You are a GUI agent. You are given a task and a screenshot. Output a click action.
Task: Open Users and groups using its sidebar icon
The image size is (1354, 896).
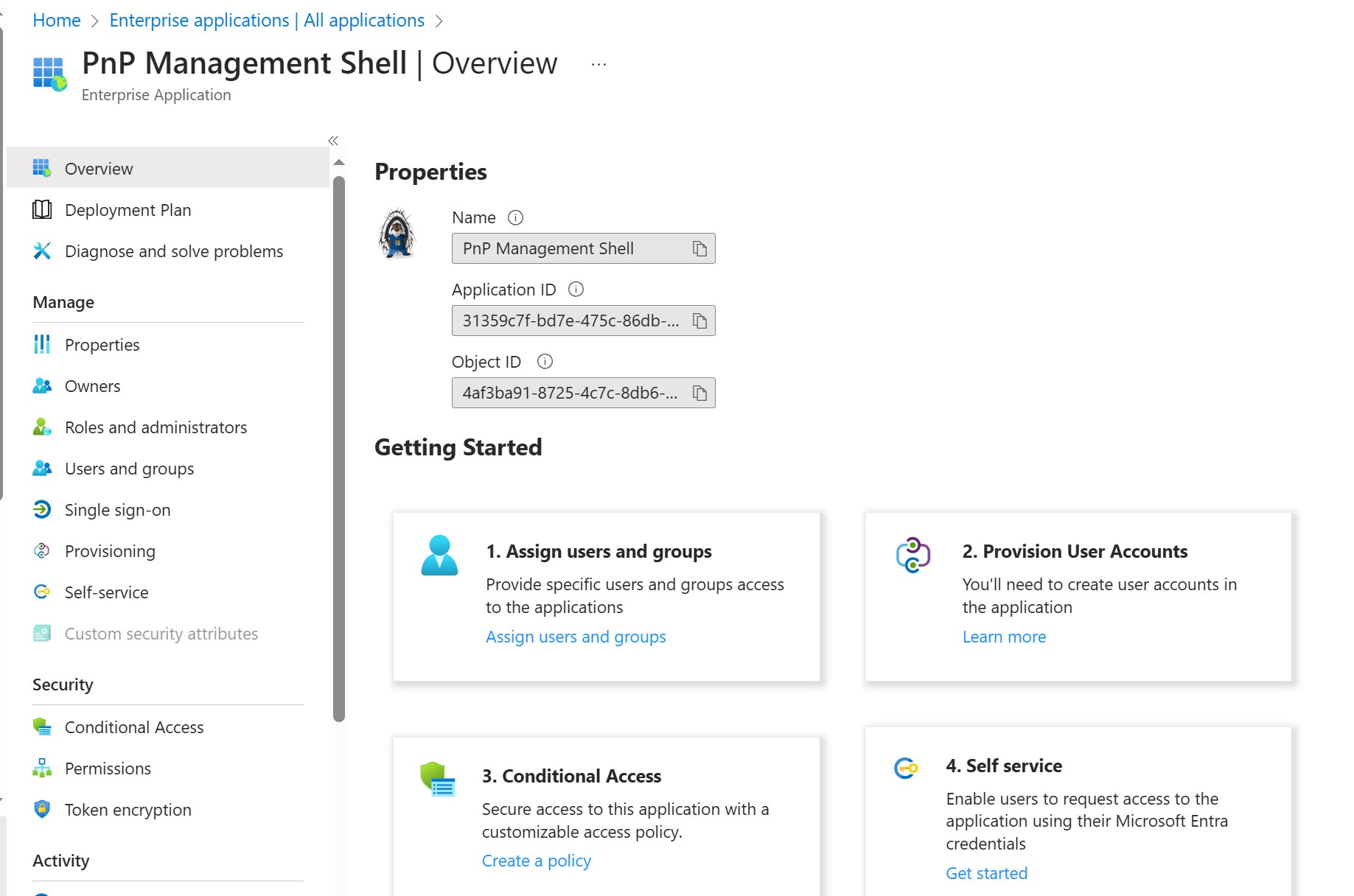coord(42,468)
